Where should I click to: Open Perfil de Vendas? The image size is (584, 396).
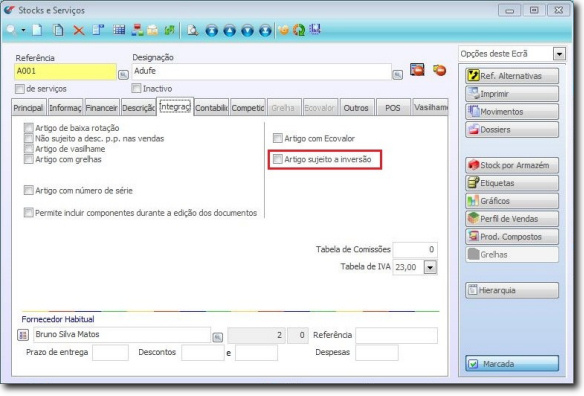(x=512, y=219)
